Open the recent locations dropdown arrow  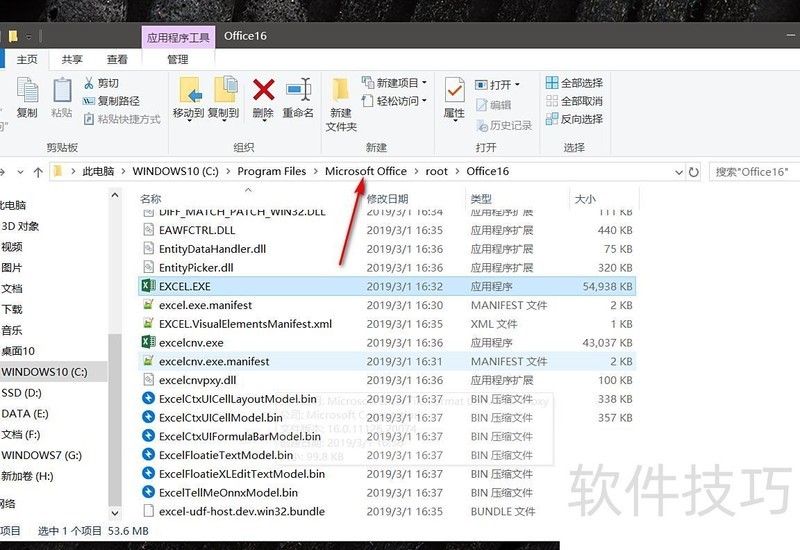pos(20,172)
